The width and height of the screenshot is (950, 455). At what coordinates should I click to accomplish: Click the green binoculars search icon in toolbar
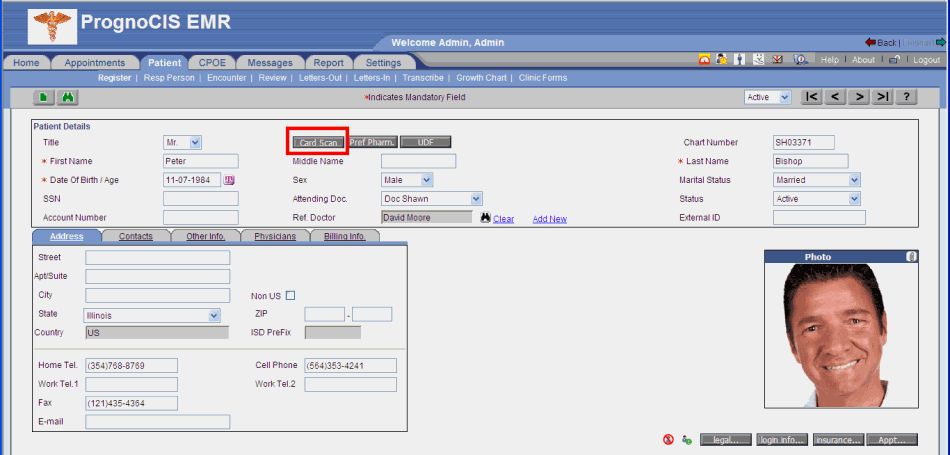67,97
